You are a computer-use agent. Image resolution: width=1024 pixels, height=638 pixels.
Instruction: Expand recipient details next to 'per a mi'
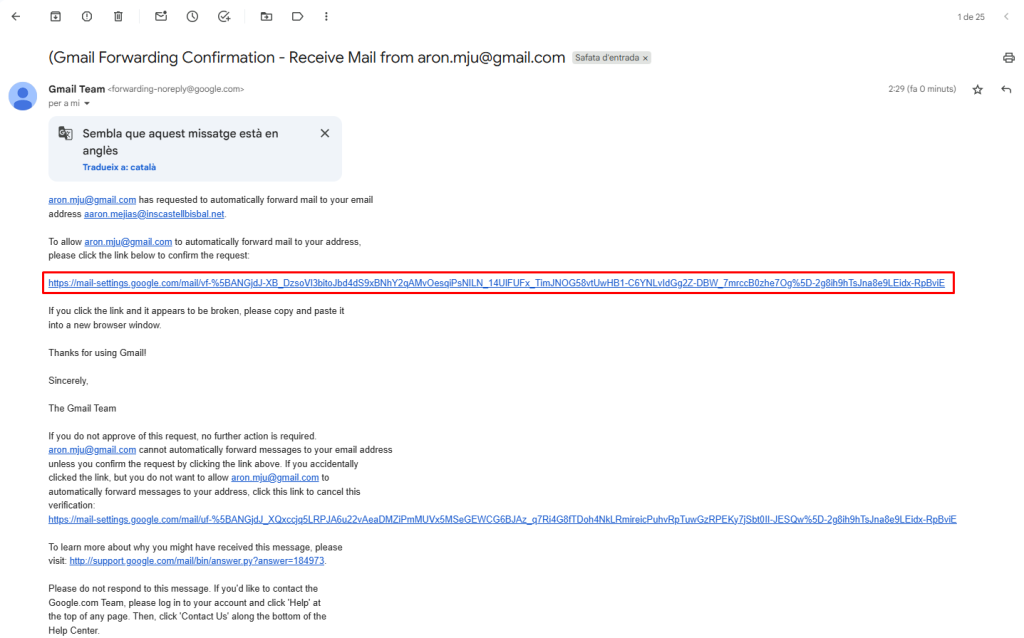click(87, 104)
